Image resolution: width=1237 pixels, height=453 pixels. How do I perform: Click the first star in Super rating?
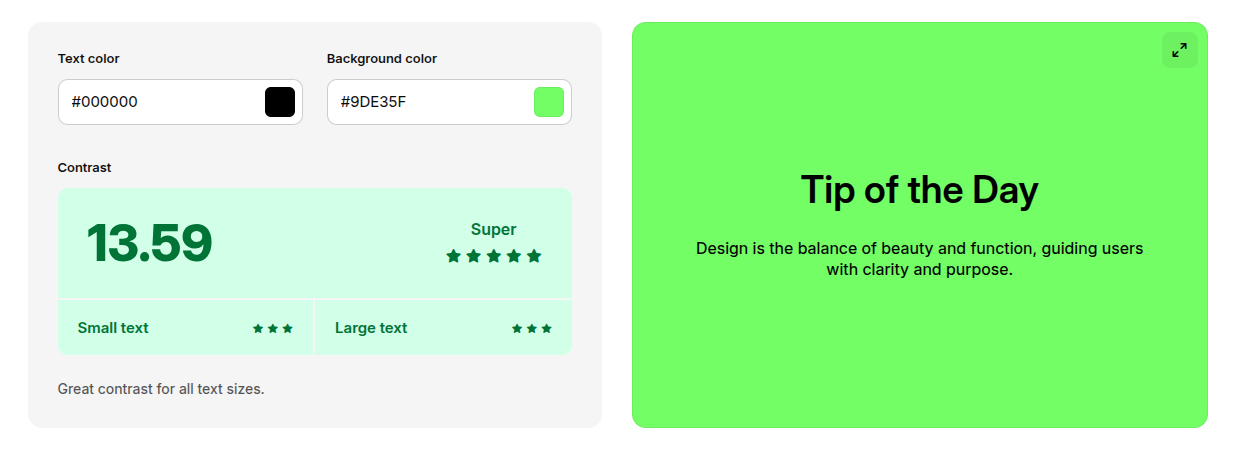pos(453,256)
